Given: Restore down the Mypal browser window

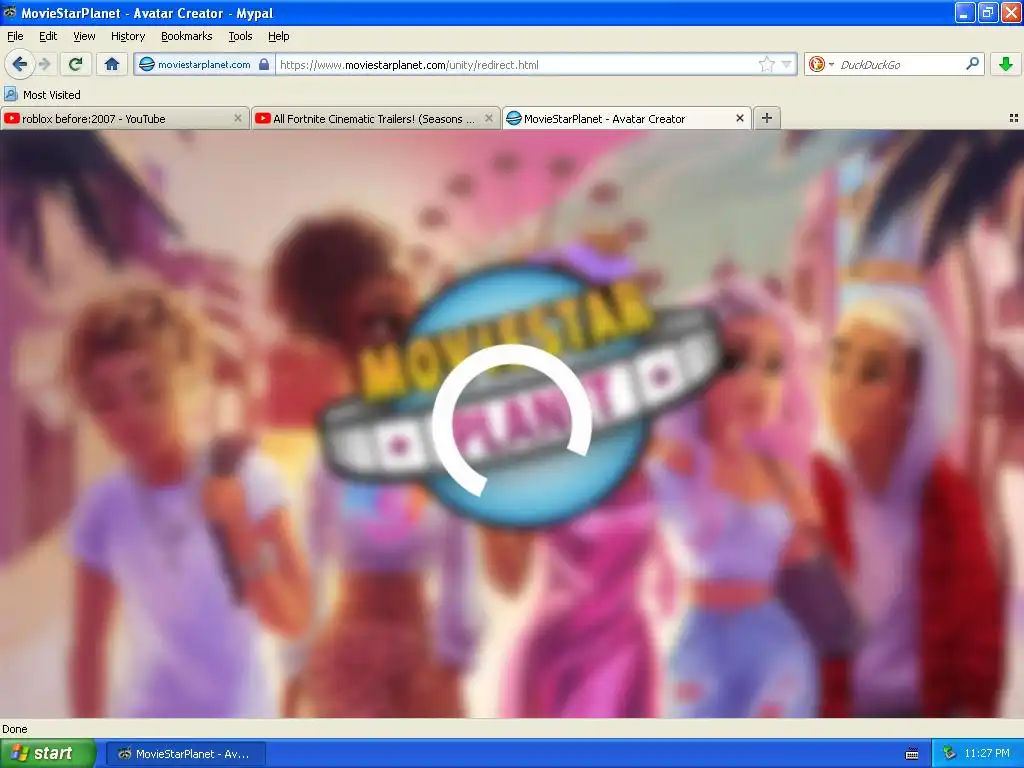Looking at the screenshot, I should 987,12.
